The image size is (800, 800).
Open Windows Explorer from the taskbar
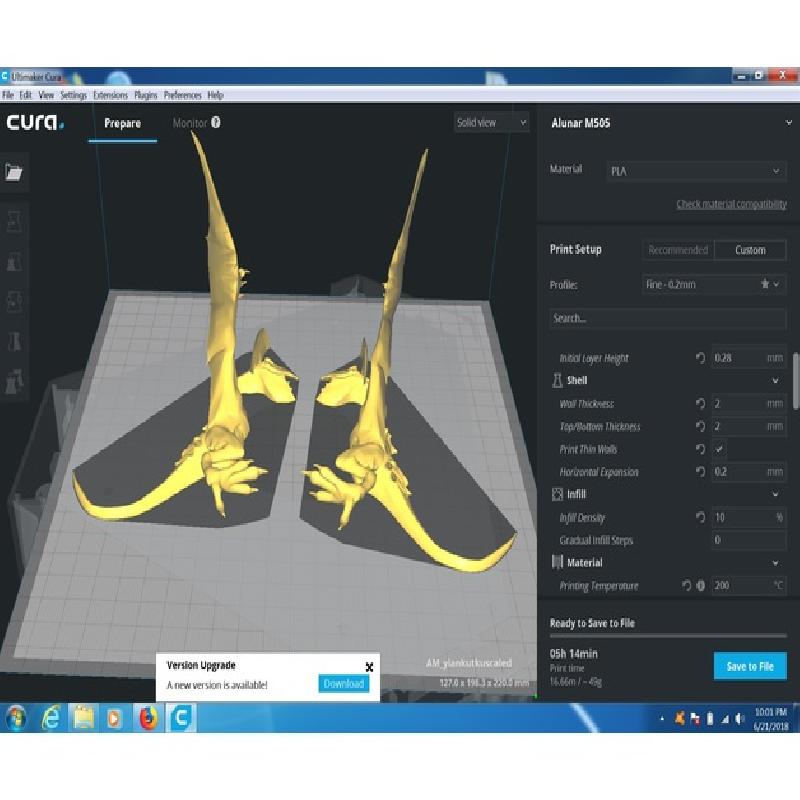pos(84,718)
